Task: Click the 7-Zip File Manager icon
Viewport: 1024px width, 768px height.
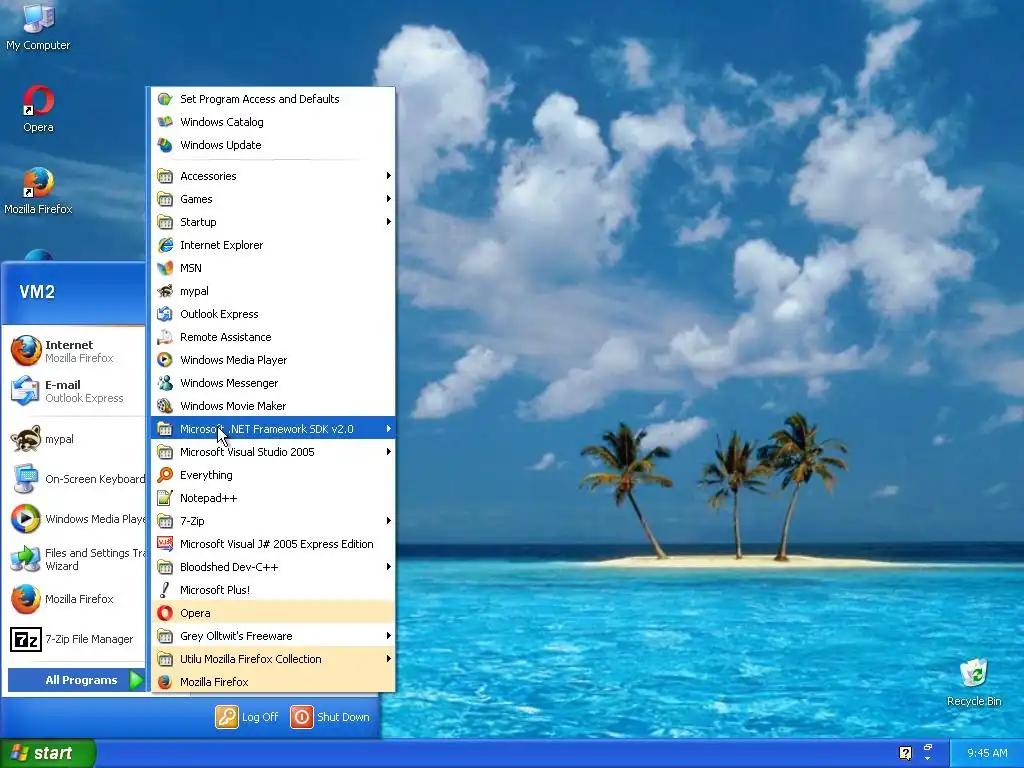Action: pos(25,639)
